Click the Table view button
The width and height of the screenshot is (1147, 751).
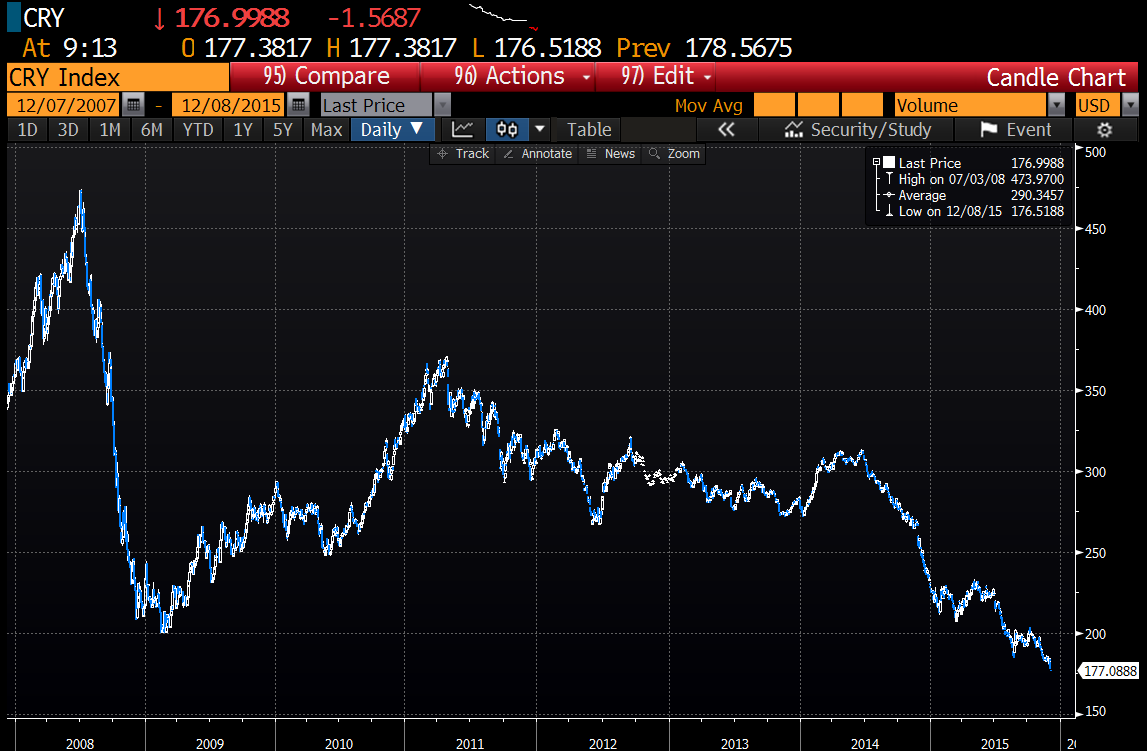pos(589,129)
